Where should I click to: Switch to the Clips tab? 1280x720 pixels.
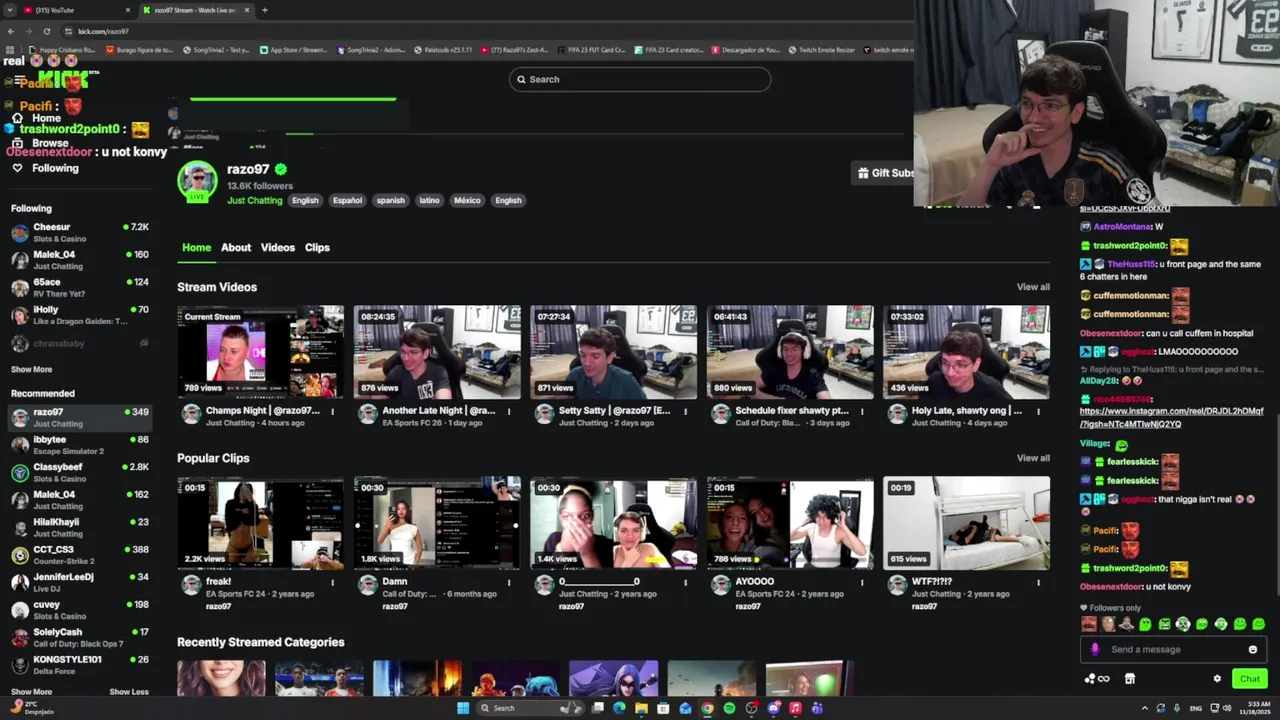(x=317, y=247)
